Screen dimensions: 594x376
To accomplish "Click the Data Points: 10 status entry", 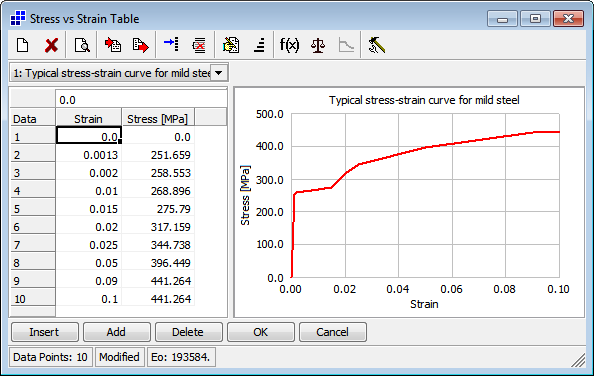I will (x=50, y=357).
